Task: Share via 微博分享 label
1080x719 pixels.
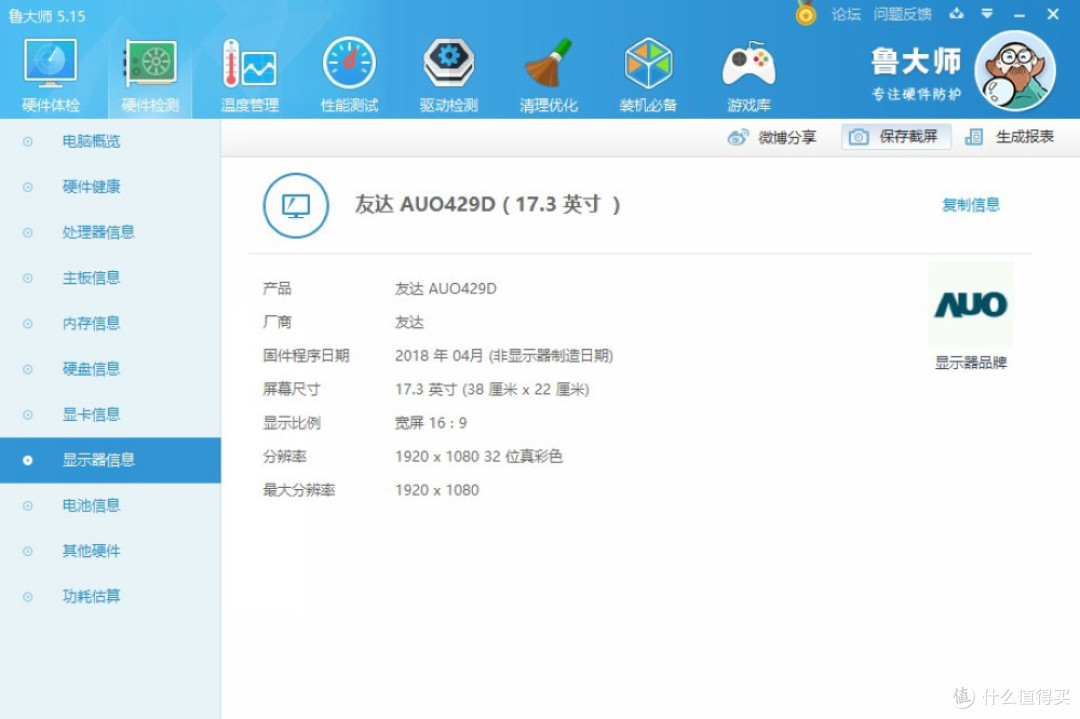Action: [787, 137]
